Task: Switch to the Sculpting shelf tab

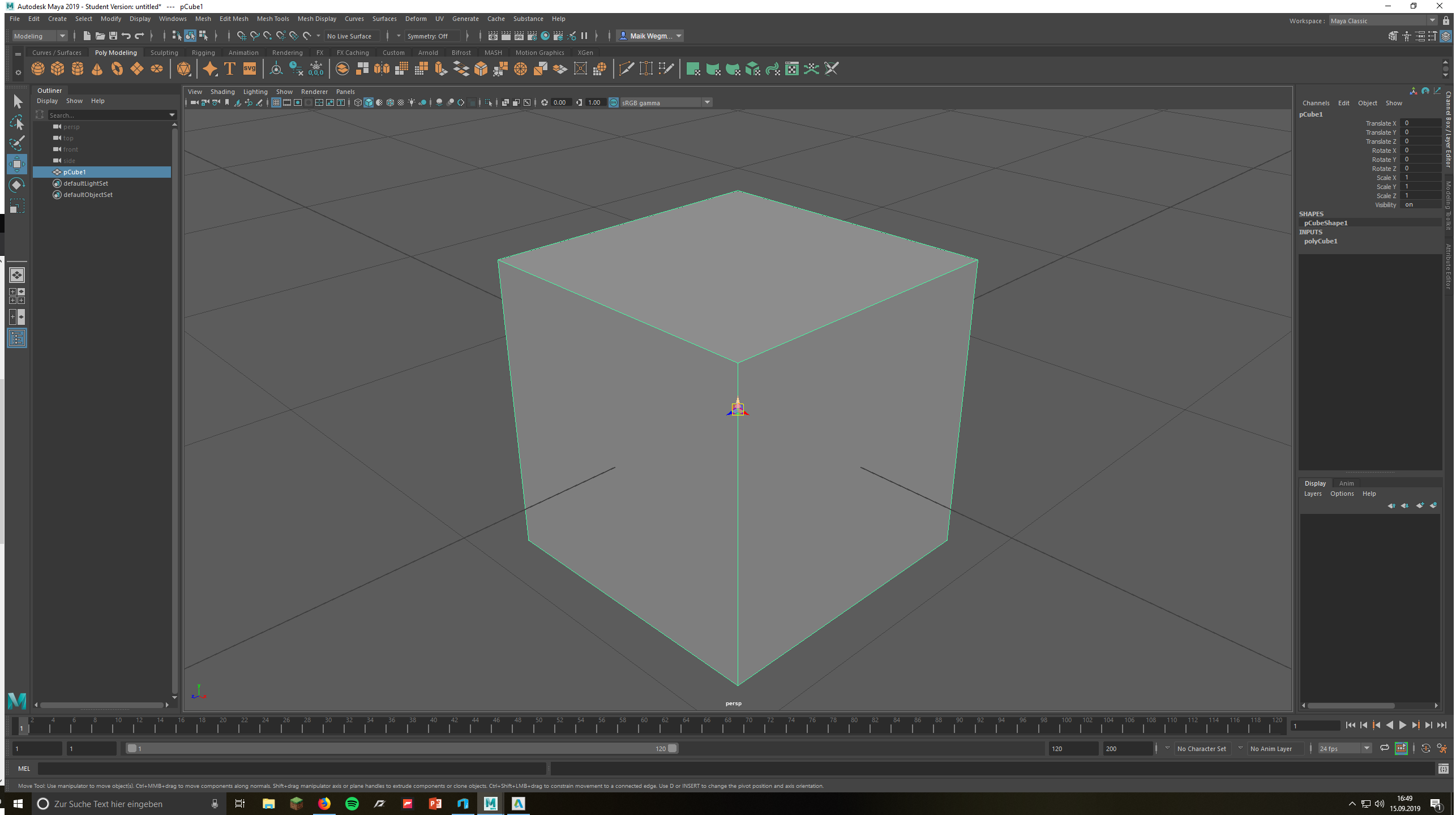Action: click(x=164, y=52)
